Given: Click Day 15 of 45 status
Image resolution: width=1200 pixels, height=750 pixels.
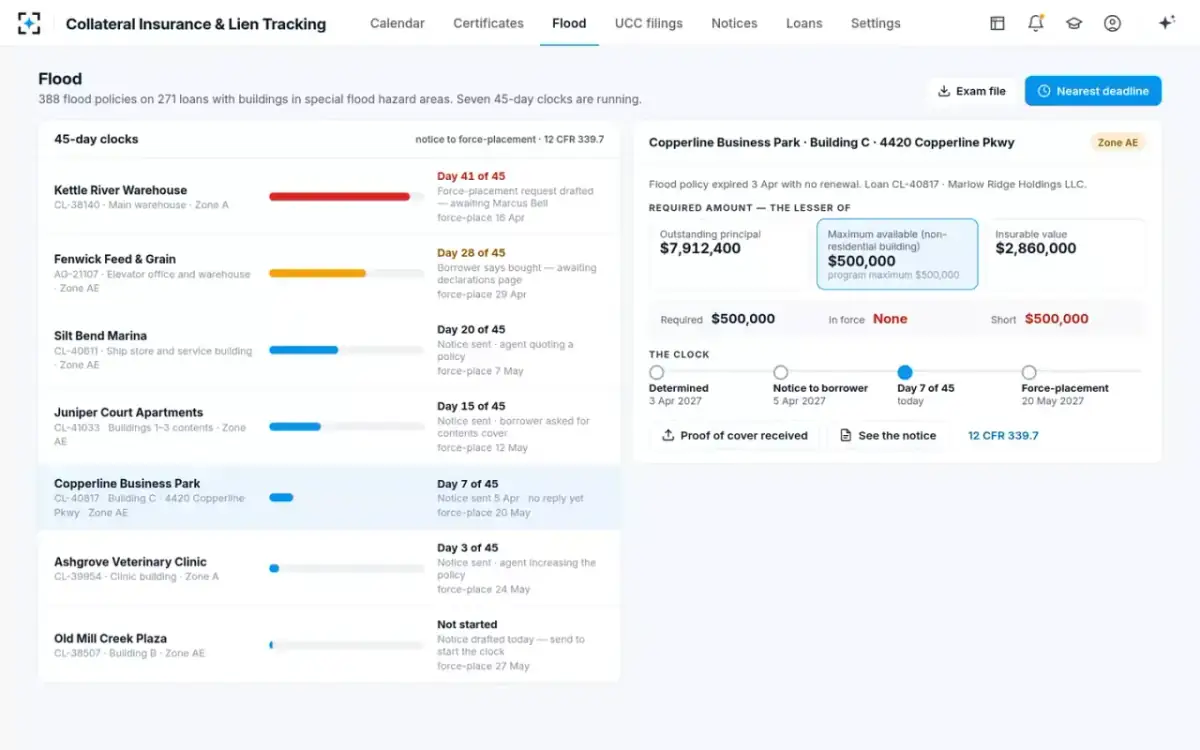Looking at the screenshot, I should click(x=471, y=406).
